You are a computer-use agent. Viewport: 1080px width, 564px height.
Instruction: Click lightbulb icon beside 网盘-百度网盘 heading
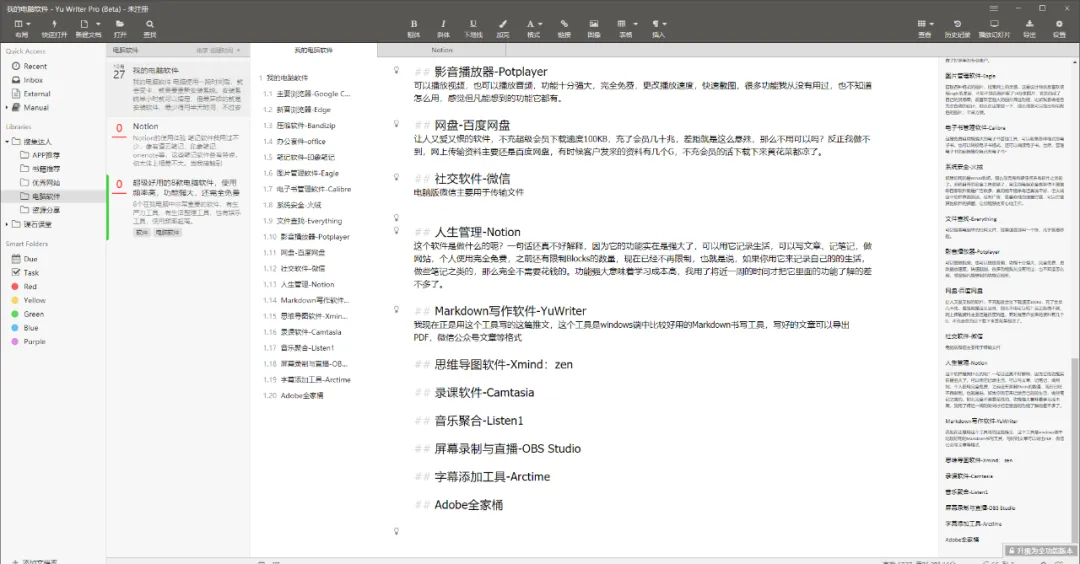tap(396, 124)
